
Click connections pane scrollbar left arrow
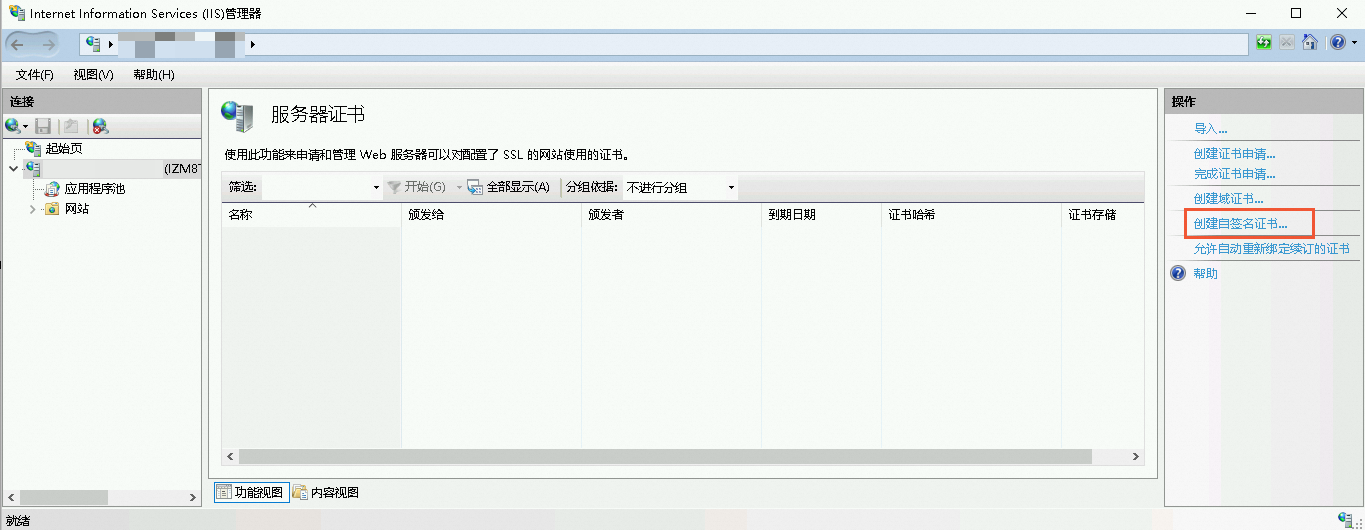pos(11,497)
